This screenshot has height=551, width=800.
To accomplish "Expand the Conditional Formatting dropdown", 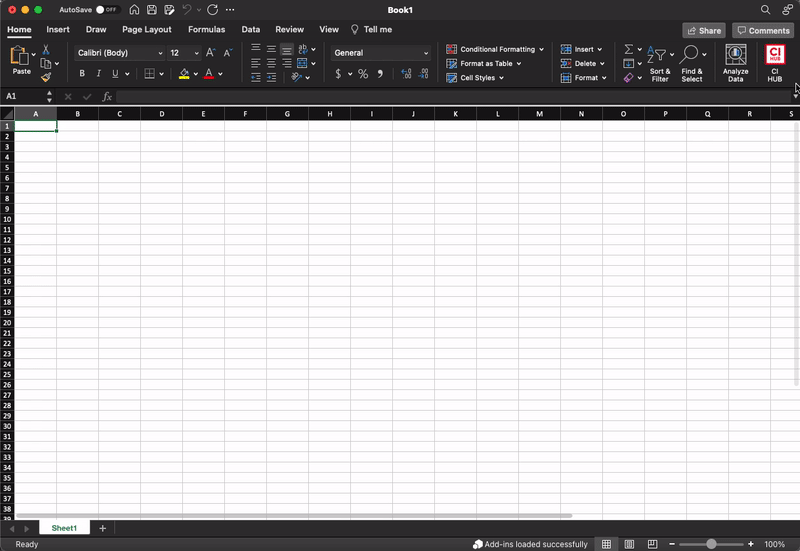I will coord(495,49).
